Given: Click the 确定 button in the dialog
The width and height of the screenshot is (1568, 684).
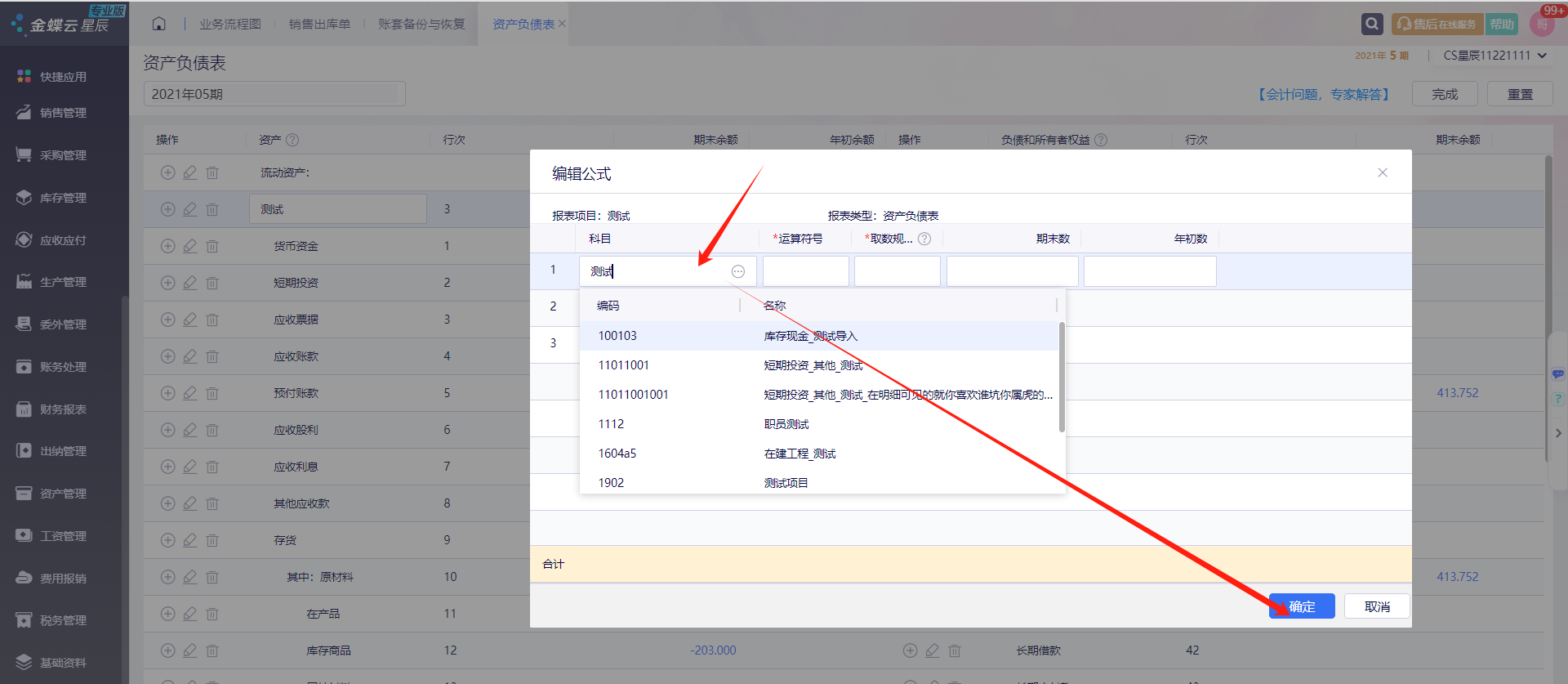Looking at the screenshot, I should [1302, 606].
